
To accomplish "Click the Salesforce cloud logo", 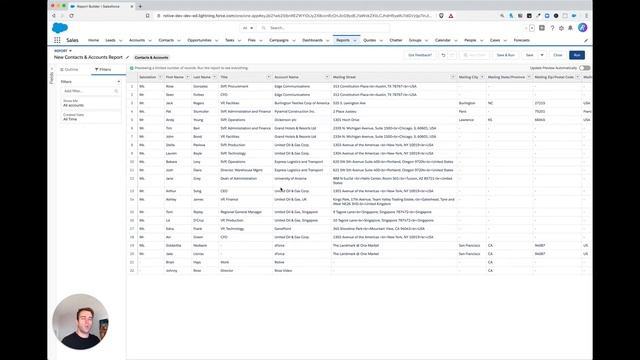I will (x=60, y=28).
